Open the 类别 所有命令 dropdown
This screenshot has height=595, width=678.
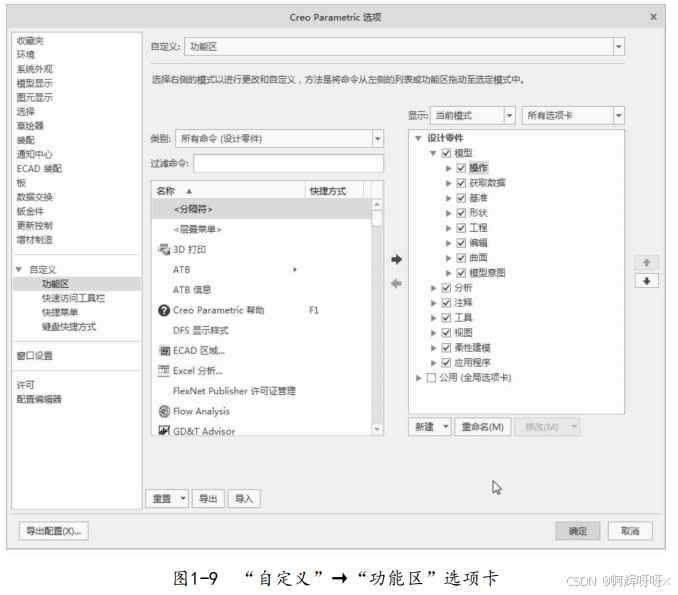(x=377, y=139)
